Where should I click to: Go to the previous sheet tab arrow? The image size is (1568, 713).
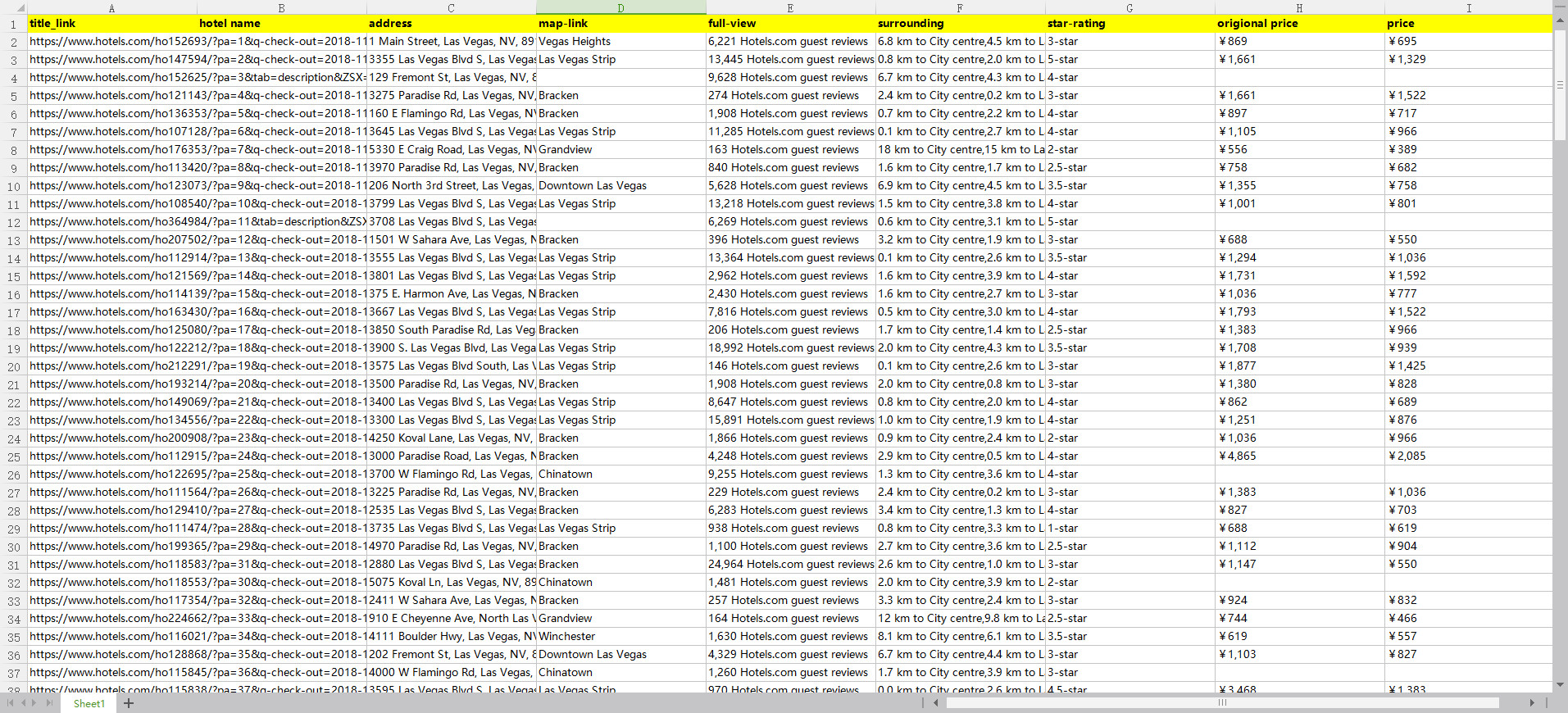(x=24, y=703)
